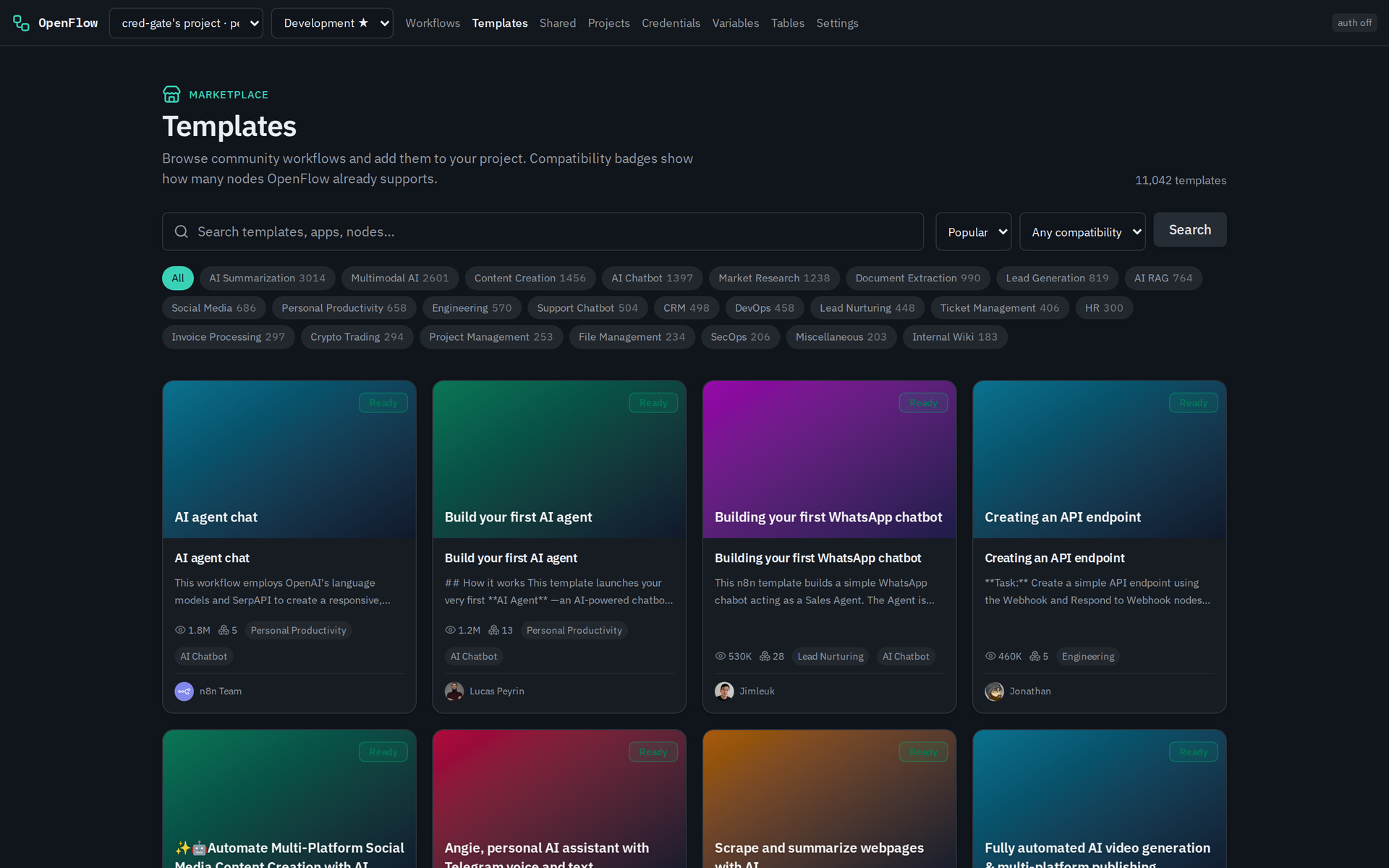Click the 11,042 templates count text

(1181, 180)
